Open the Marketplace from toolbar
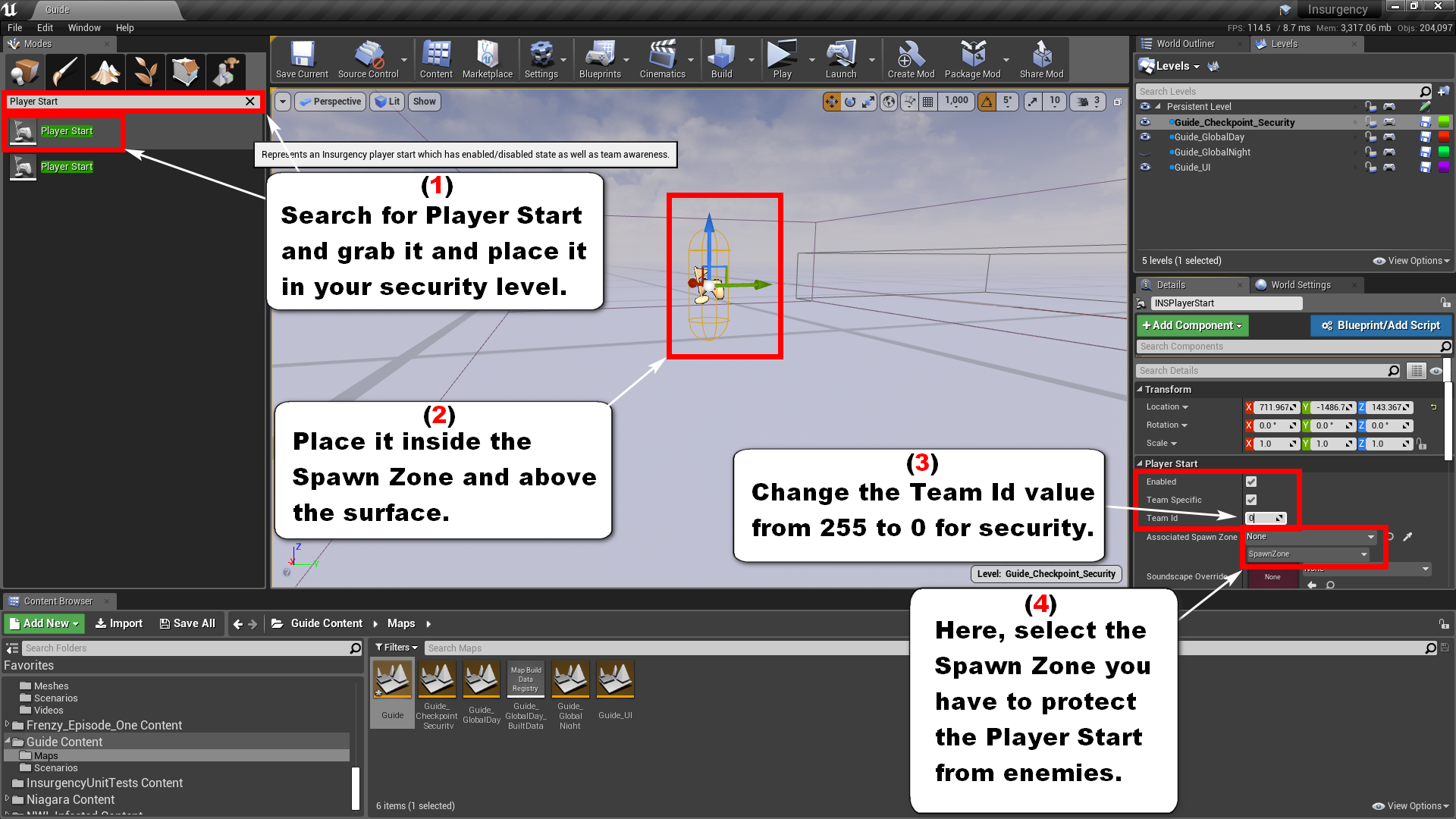The image size is (1456, 819). pyautogui.click(x=487, y=59)
